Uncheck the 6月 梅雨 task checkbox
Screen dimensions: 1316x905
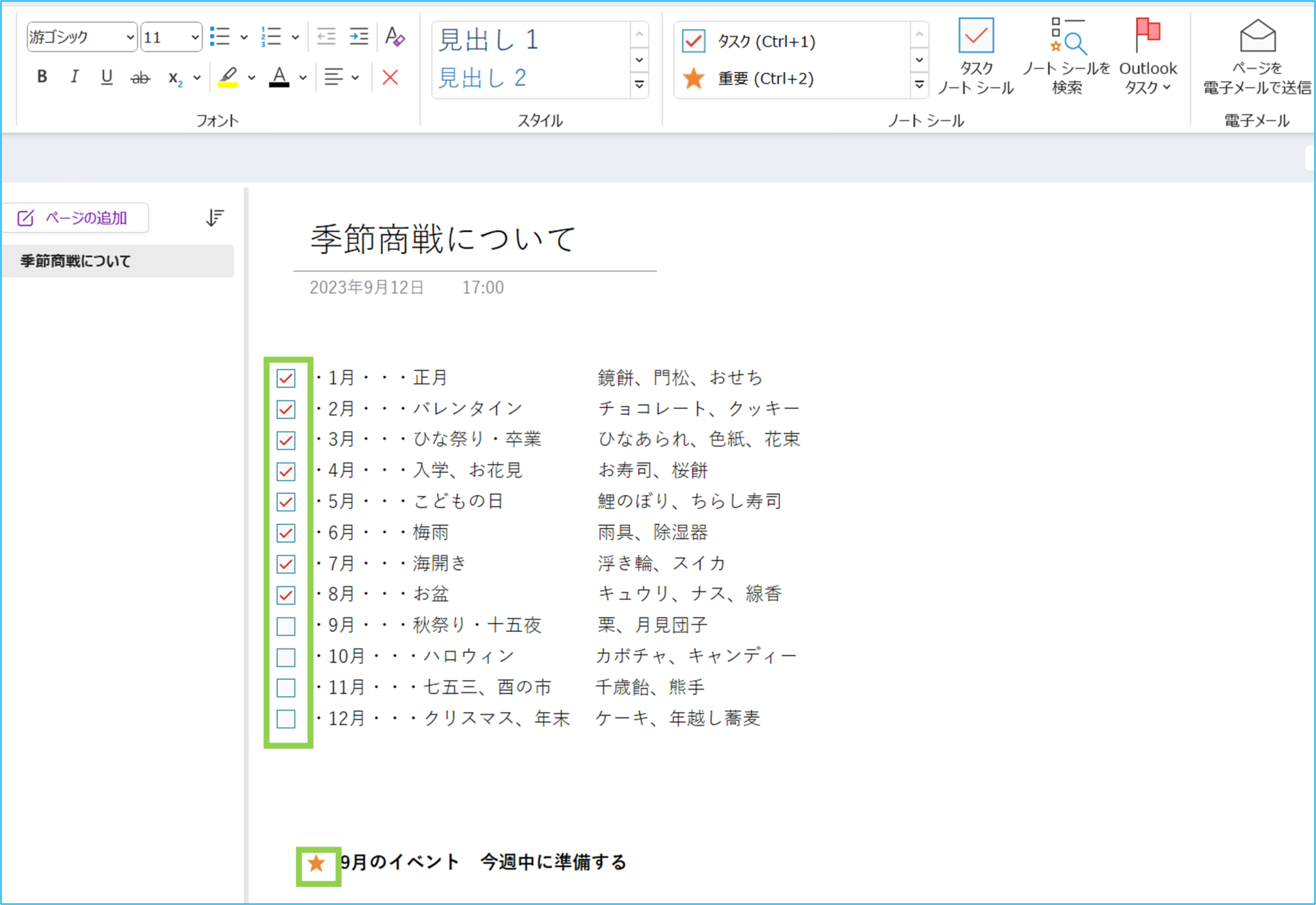(x=286, y=533)
